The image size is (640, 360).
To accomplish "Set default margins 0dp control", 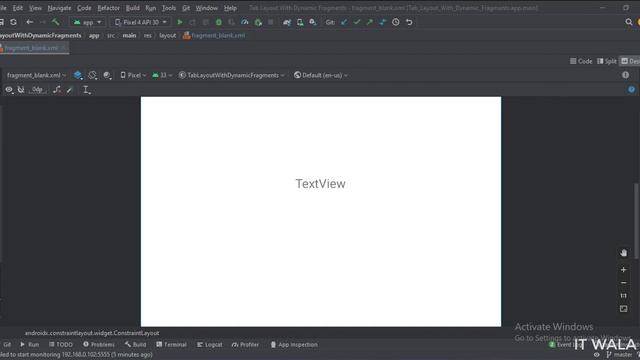I will 37,89.
